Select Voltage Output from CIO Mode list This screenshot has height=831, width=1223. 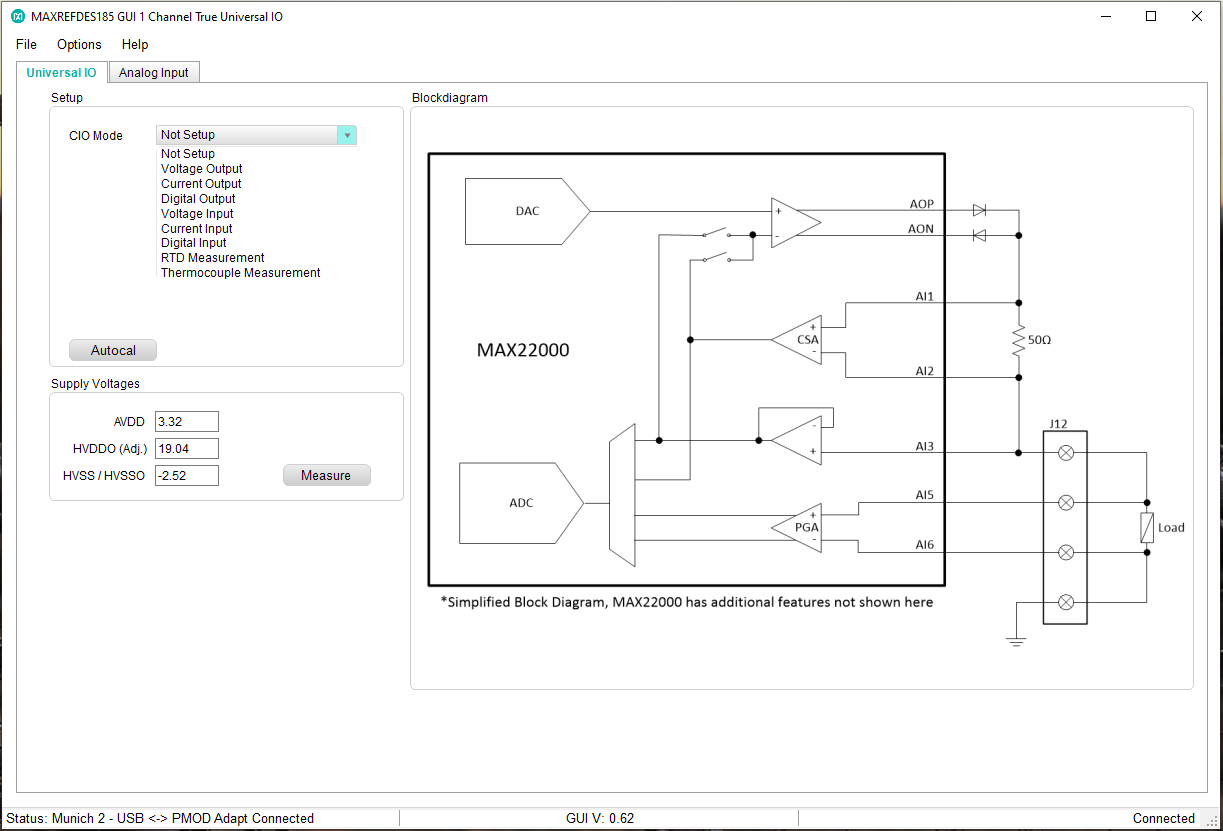click(x=201, y=169)
